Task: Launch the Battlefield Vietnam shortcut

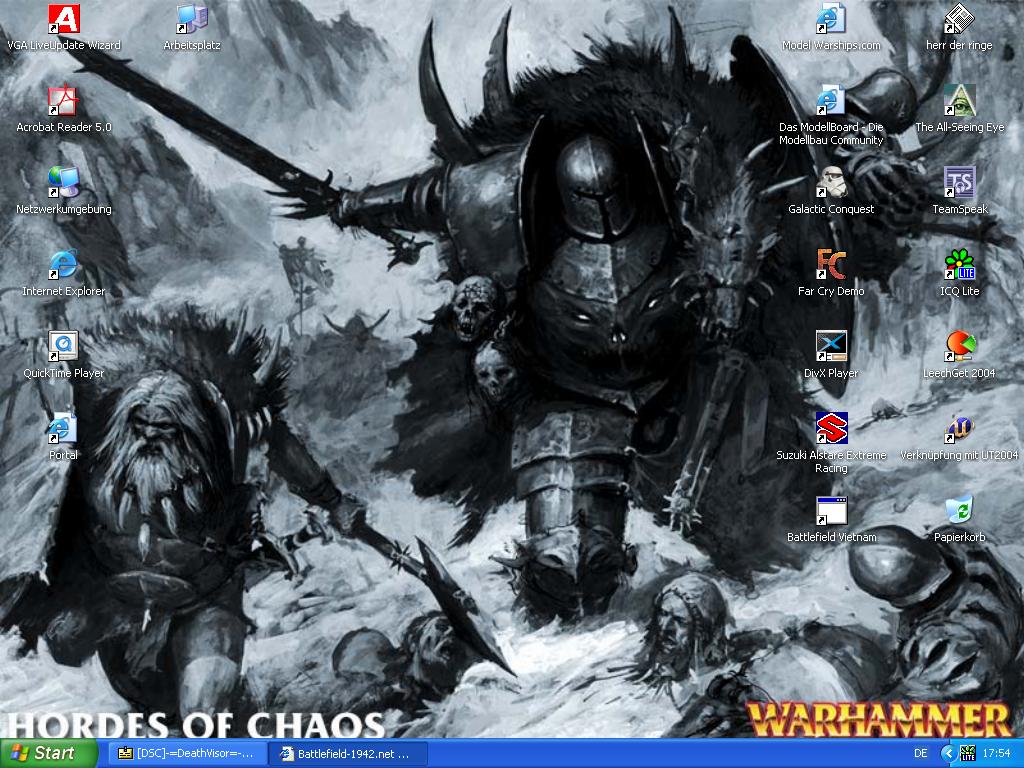Action: coord(831,512)
